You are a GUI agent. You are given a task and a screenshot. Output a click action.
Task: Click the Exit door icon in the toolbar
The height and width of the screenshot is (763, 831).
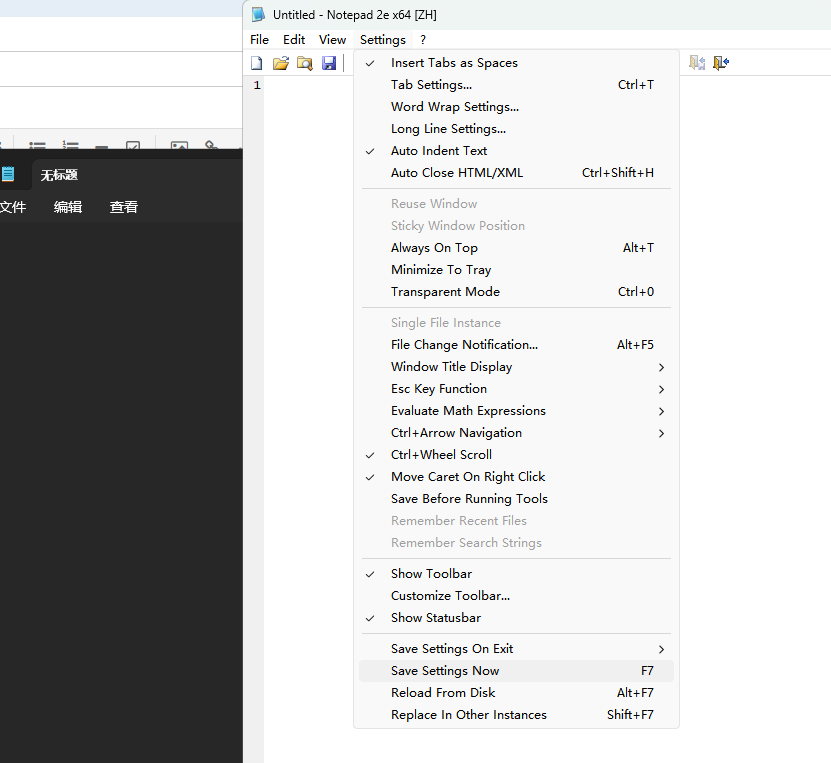click(721, 63)
